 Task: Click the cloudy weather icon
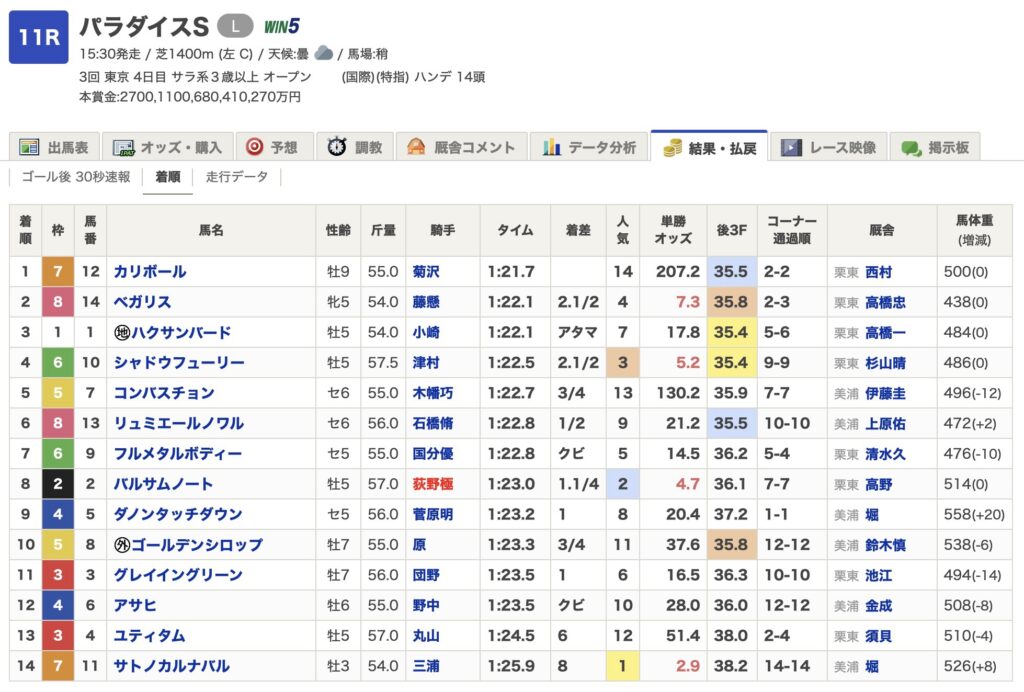point(323,53)
